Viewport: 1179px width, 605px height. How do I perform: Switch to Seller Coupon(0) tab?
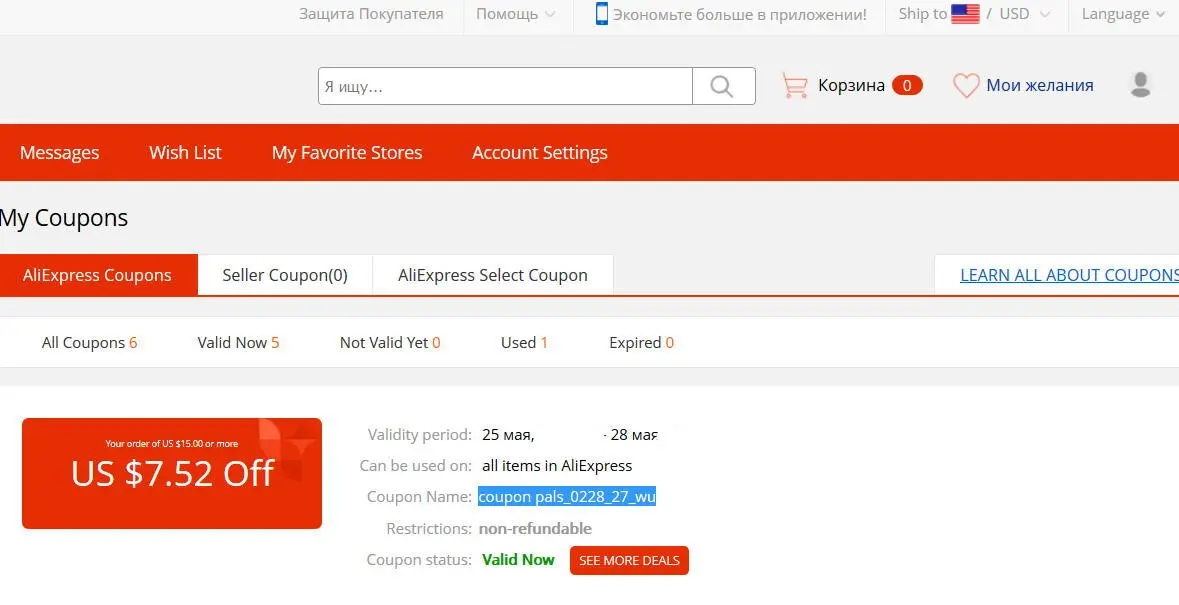point(285,275)
